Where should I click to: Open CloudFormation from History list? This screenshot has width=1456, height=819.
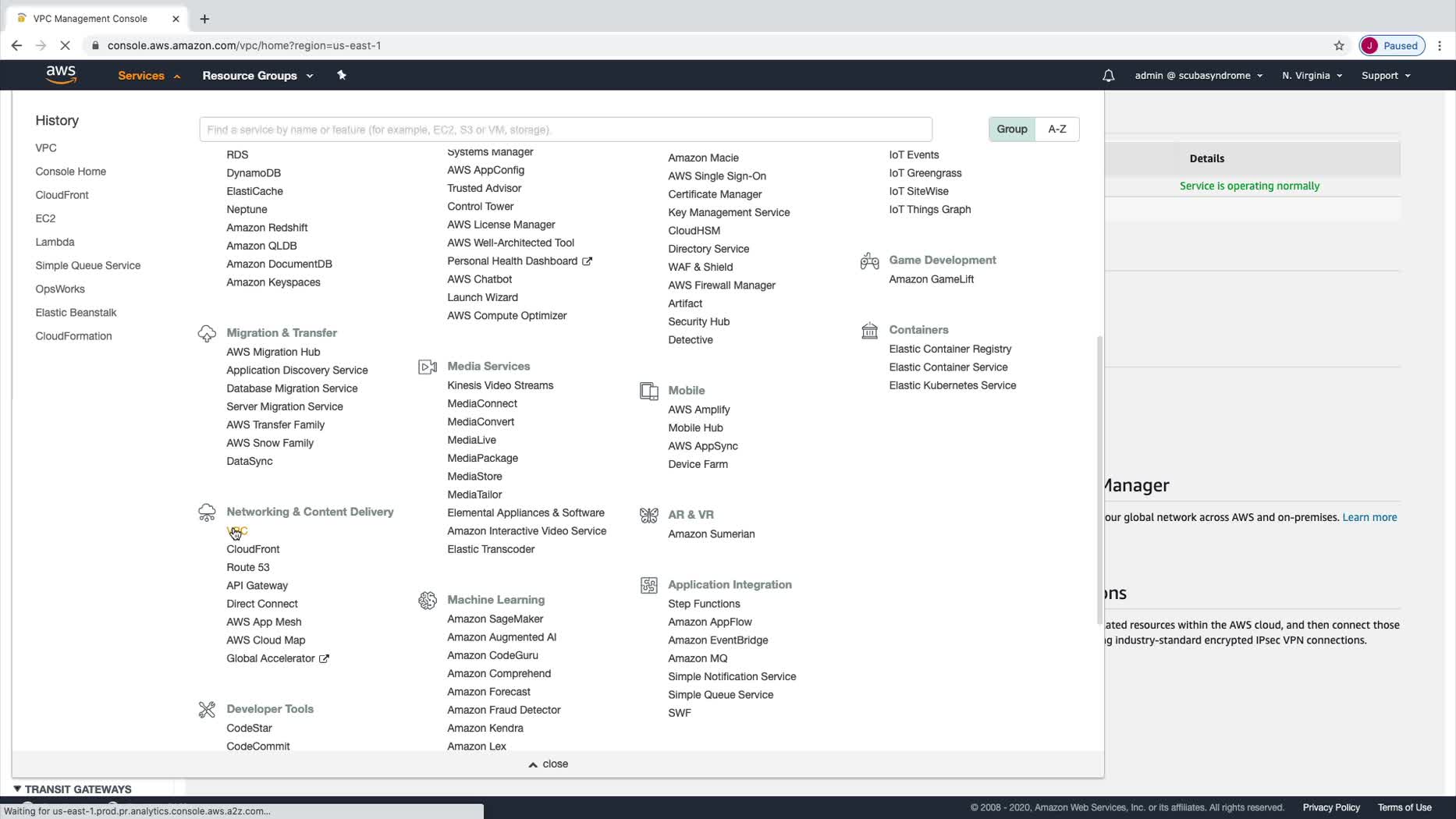click(x=73, y=336)
